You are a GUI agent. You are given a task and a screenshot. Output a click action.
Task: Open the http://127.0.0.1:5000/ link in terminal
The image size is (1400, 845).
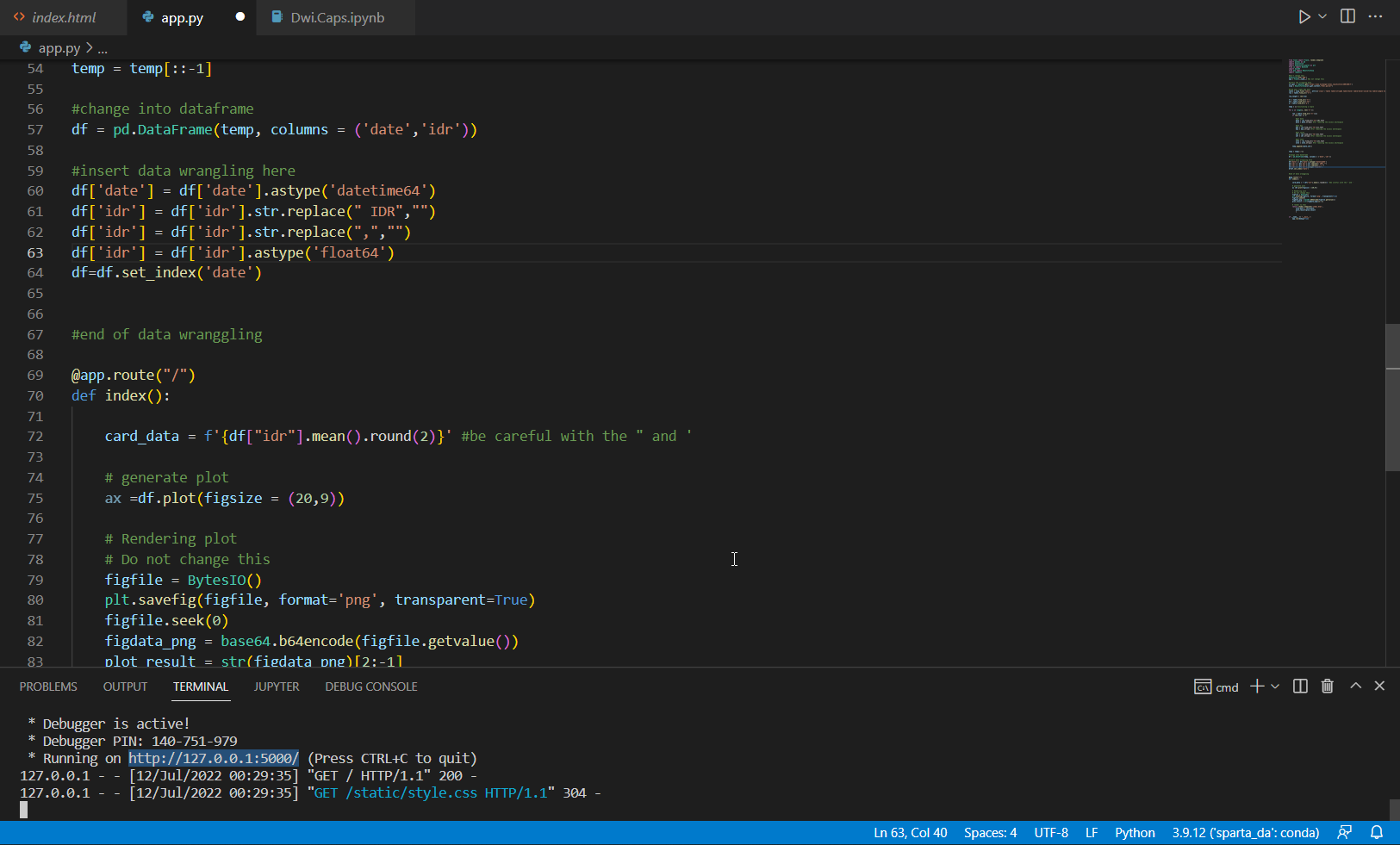tap(214, 758)
